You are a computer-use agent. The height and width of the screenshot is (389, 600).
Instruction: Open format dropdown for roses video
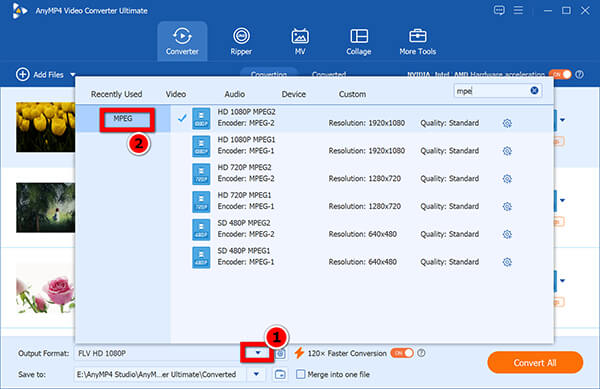(x=562, y=281)
